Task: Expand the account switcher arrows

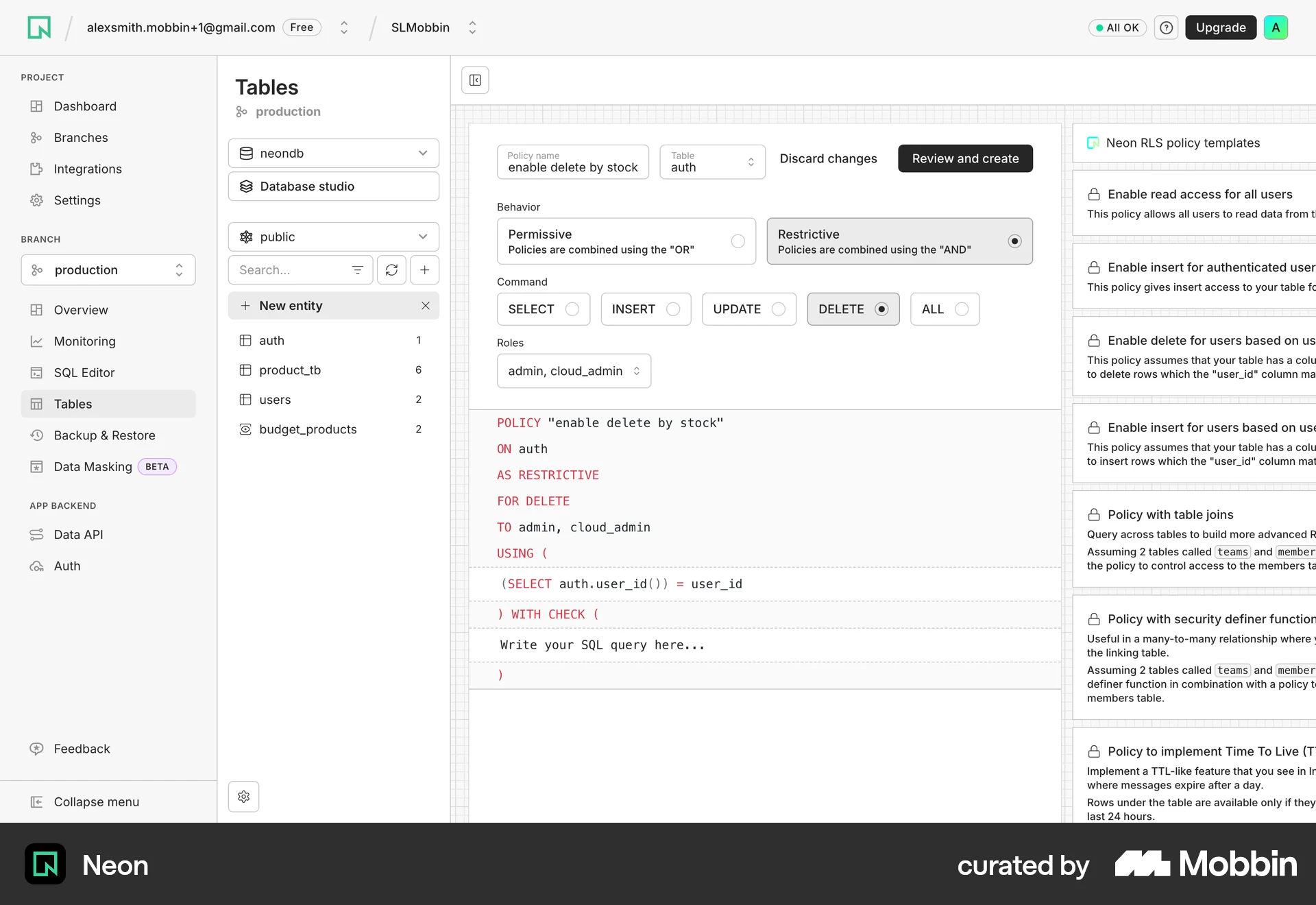Action: [344, 27]
